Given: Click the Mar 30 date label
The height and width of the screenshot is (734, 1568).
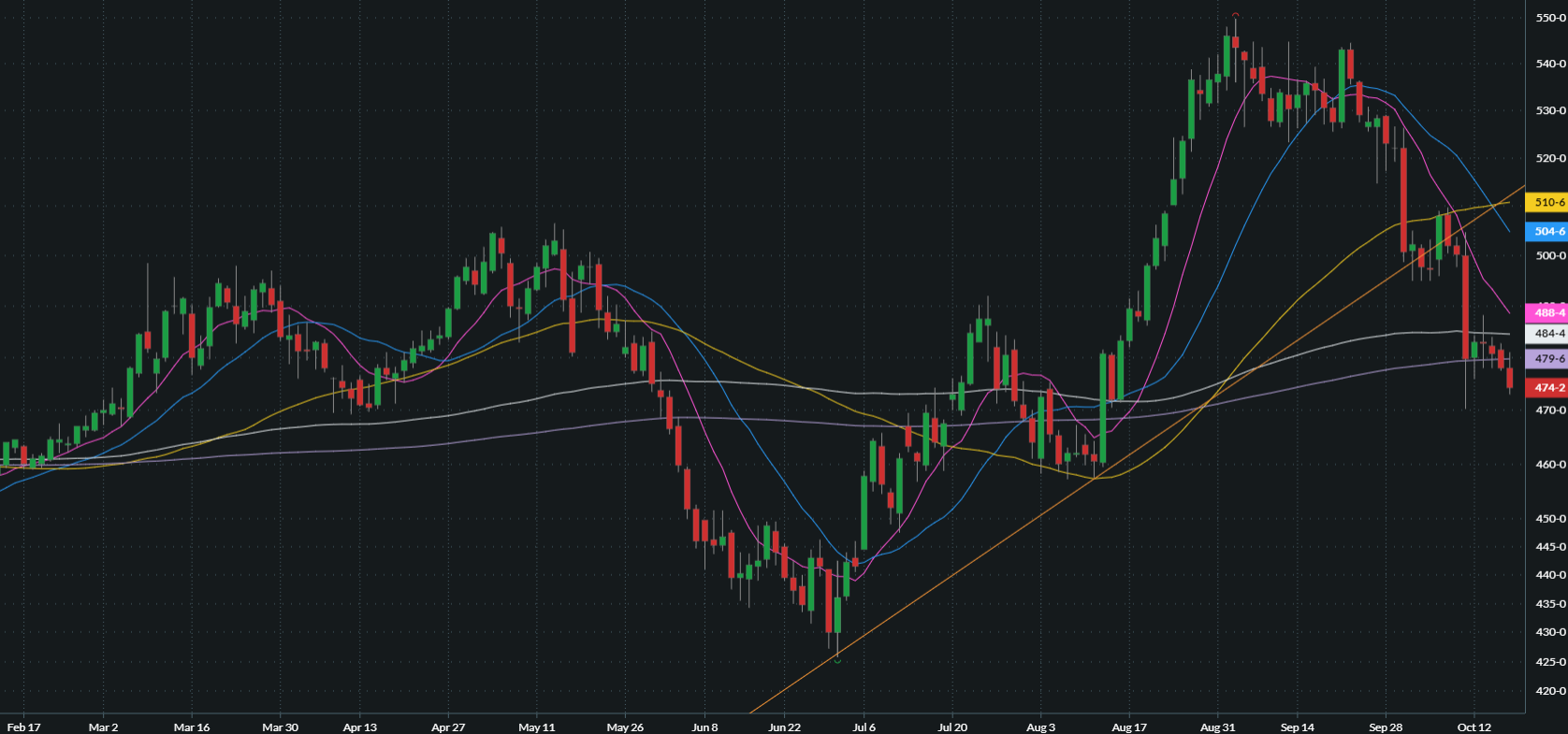Looking at the screenshot, I should point(280,727).
